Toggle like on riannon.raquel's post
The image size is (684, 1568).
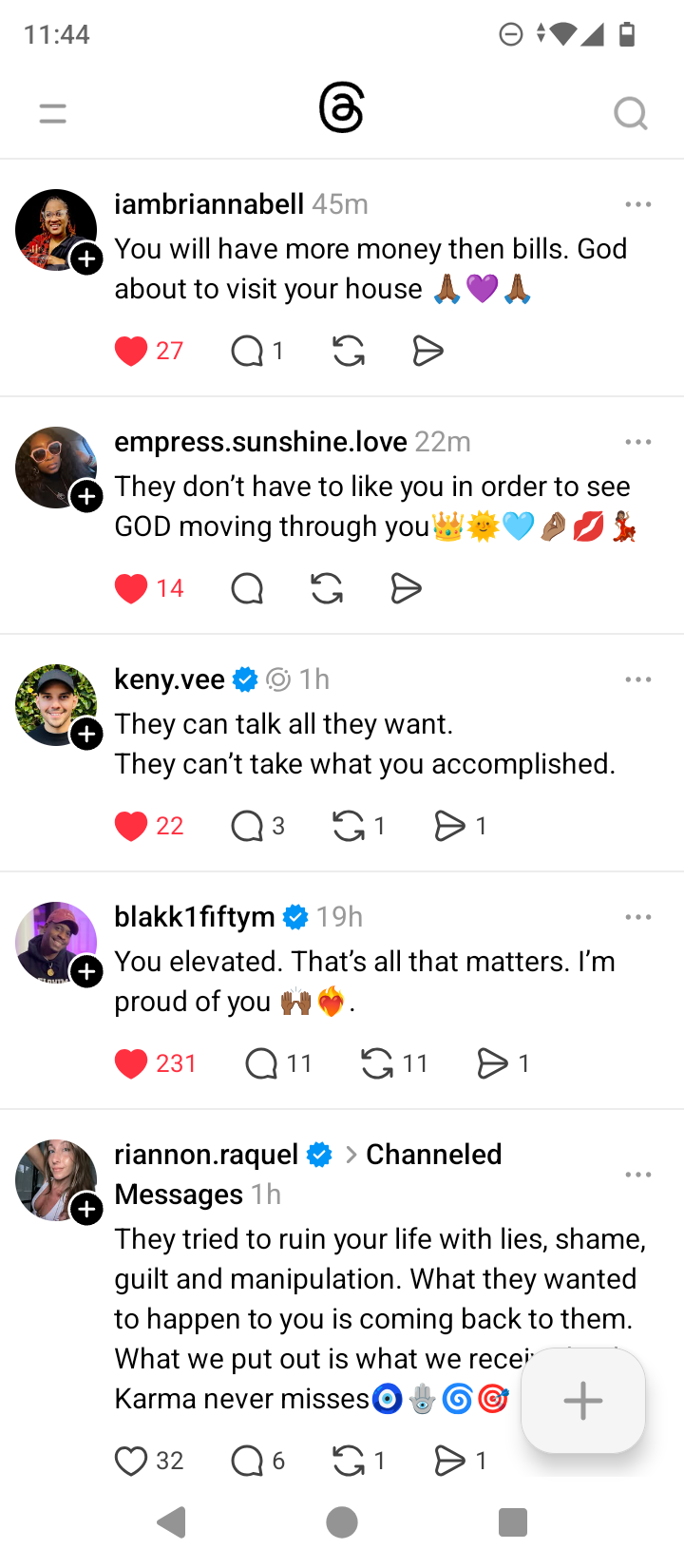pos(131,1461)
